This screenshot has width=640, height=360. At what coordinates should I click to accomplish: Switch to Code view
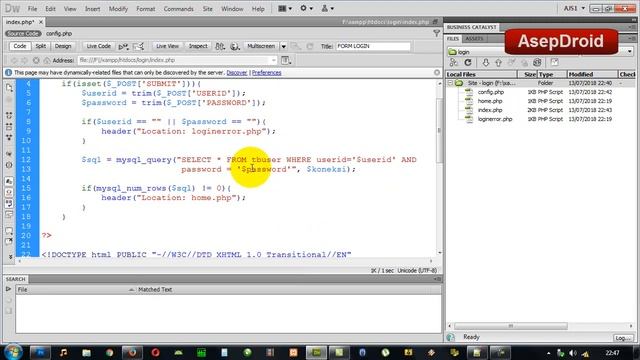[20, 46]
